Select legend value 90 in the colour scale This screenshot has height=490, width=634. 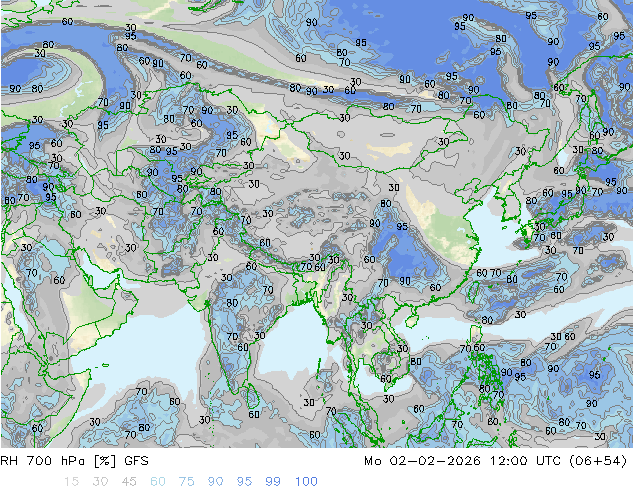(215, 482)
